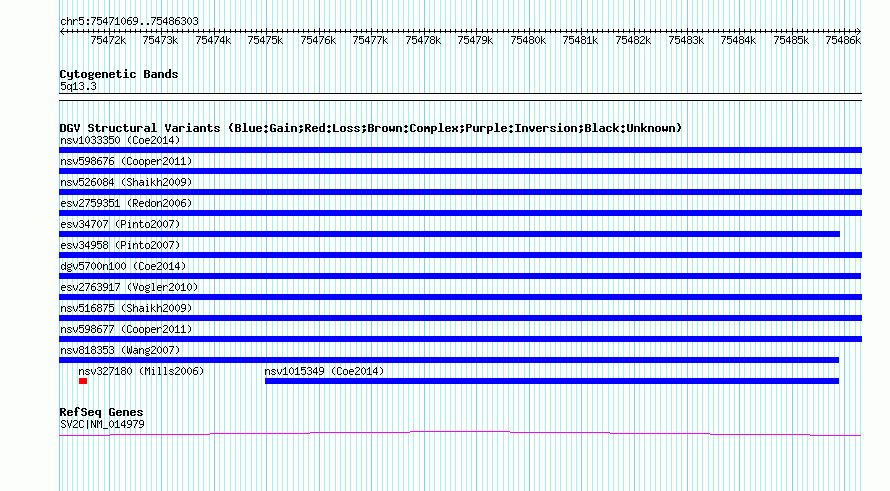
Task: Select the magenta SV2C gene track line
Action: [460, 434]
